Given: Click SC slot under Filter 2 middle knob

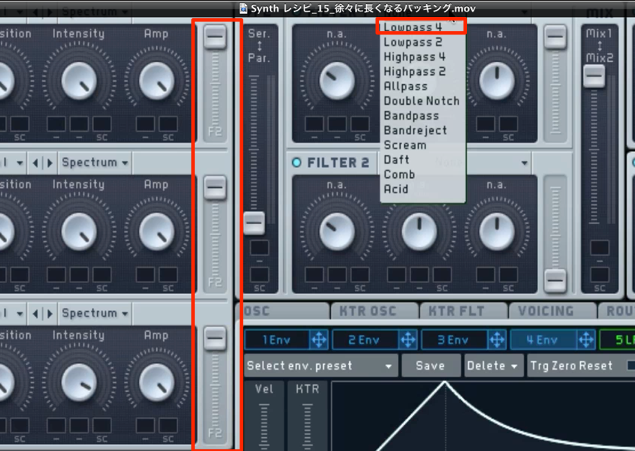Looking at the screenshot, I should [x=442, y=275].
